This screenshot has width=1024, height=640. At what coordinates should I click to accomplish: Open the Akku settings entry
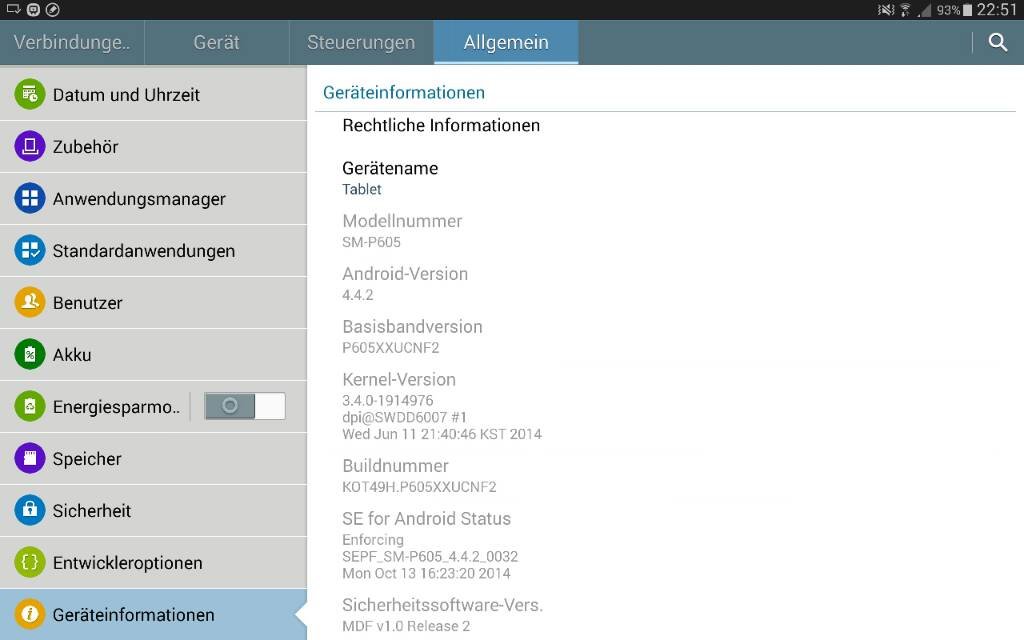tap(153, 355)
